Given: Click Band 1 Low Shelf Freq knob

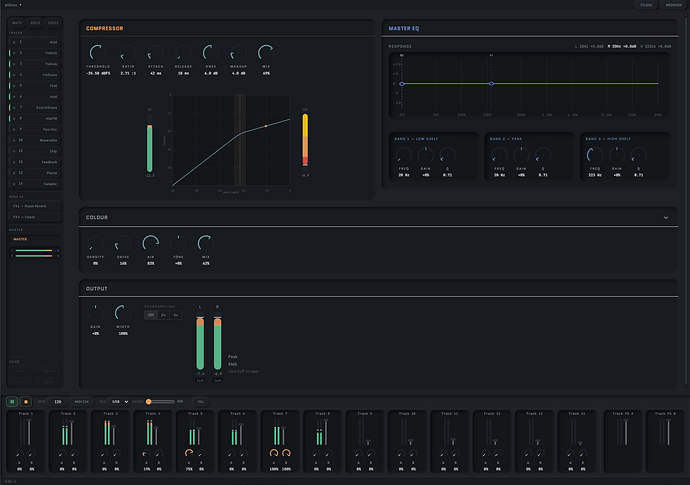Looking at the screenshot, I should coord(404,155).
